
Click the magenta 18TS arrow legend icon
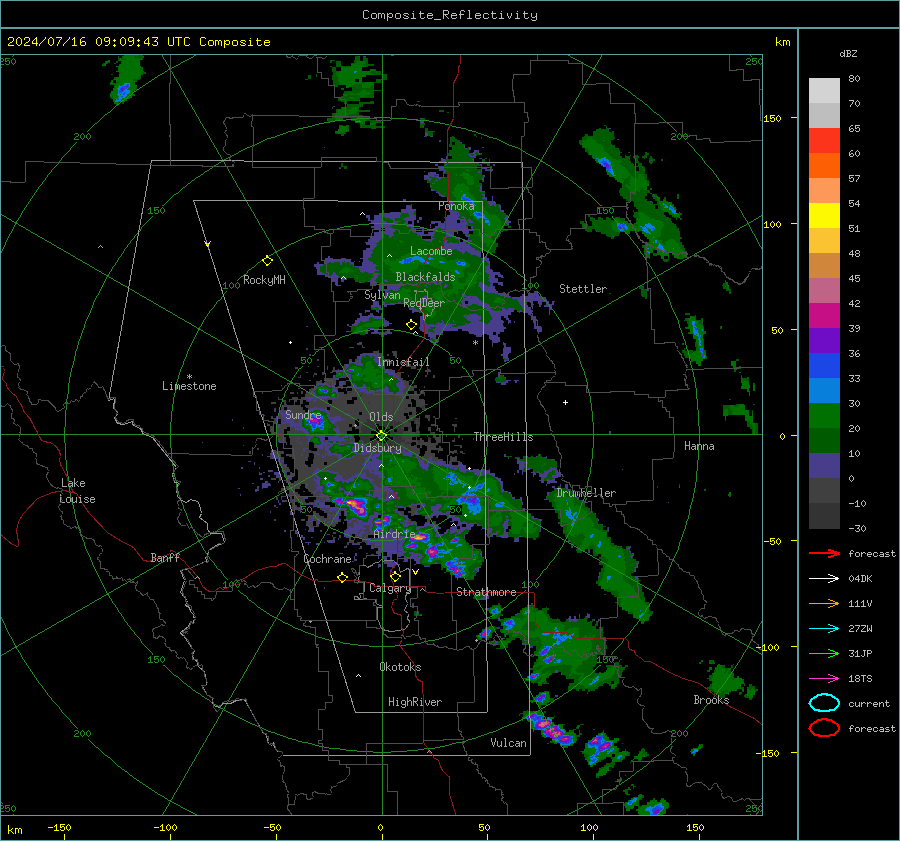[824, 679]
